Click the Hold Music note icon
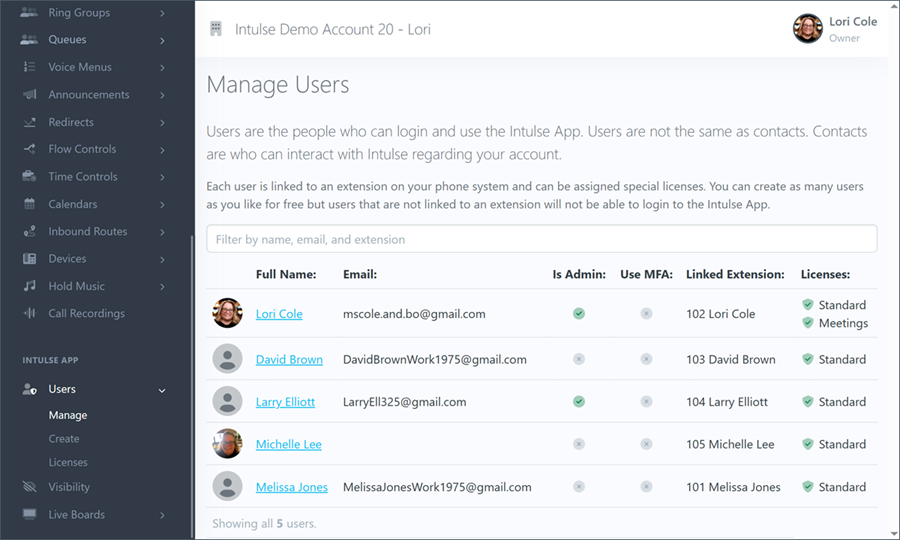Screen dimensions: 900x540 (29, 286)
